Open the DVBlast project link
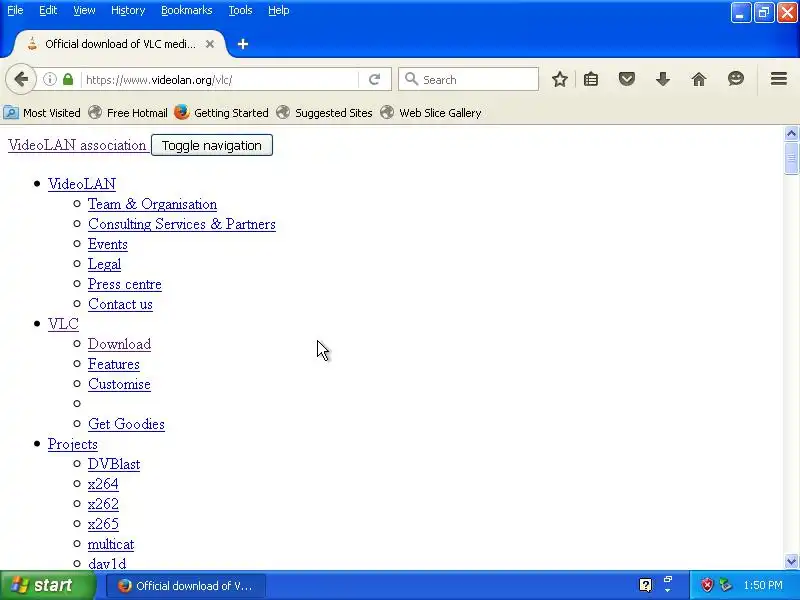Viewport: 800px width, 600px height. [114, 464]
